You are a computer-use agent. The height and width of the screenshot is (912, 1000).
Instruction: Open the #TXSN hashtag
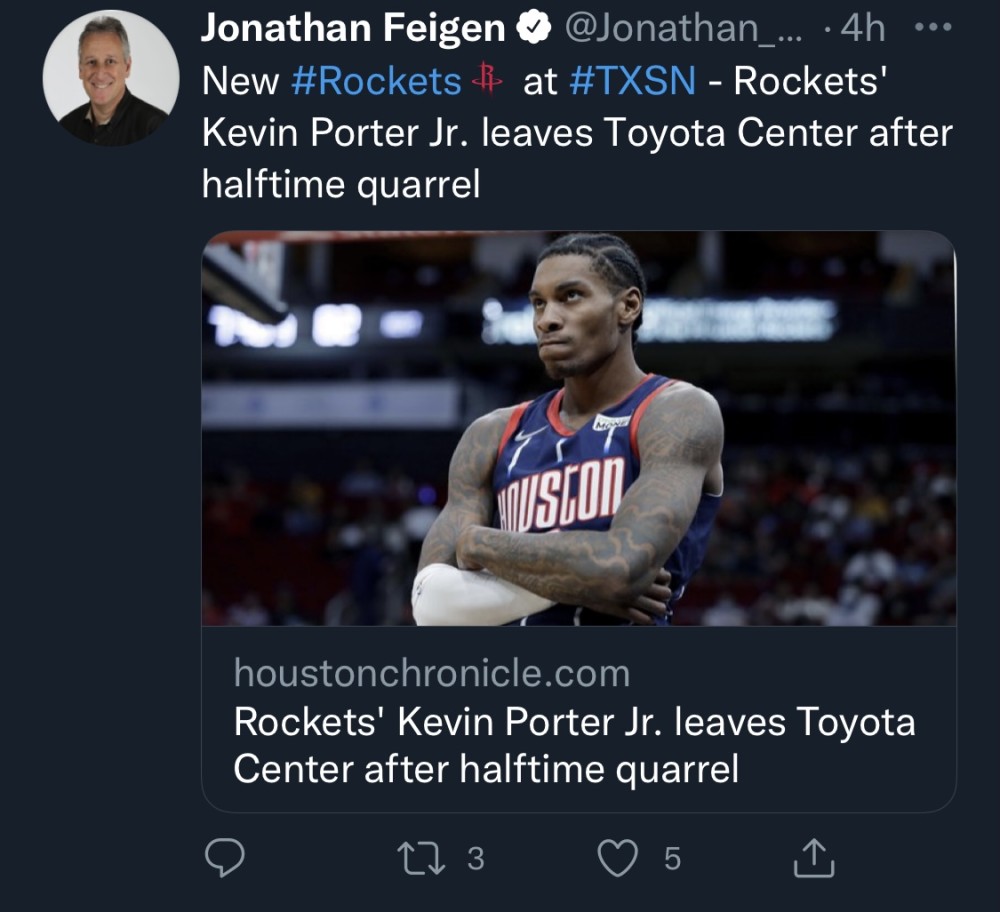click(632, 82)
